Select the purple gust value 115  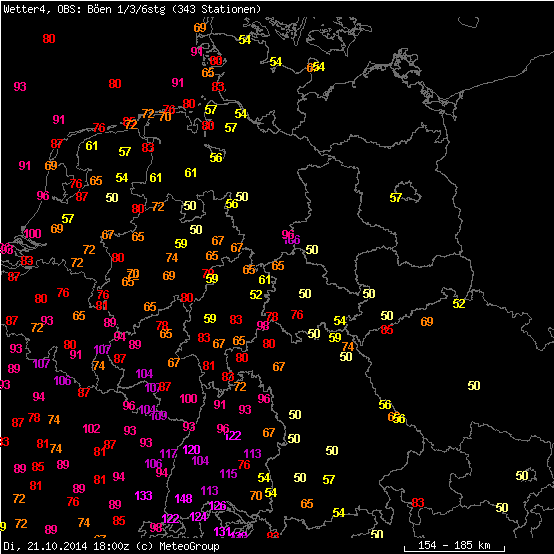[x=228, y=473]
